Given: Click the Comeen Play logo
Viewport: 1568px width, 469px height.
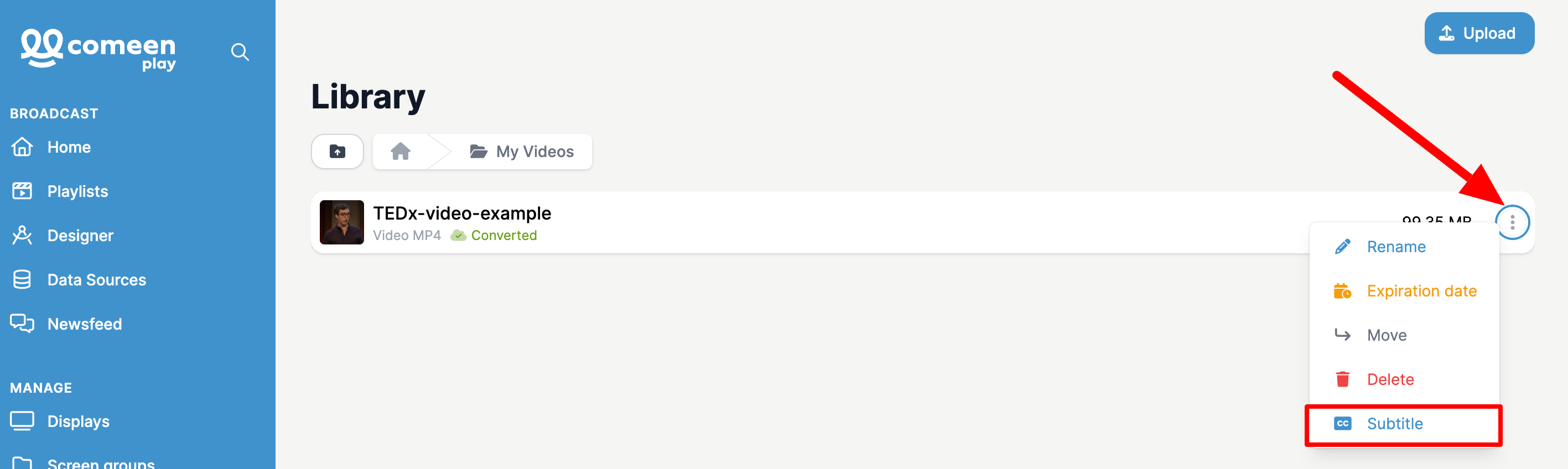Looking at the screenshot, I should coord(98,50).
